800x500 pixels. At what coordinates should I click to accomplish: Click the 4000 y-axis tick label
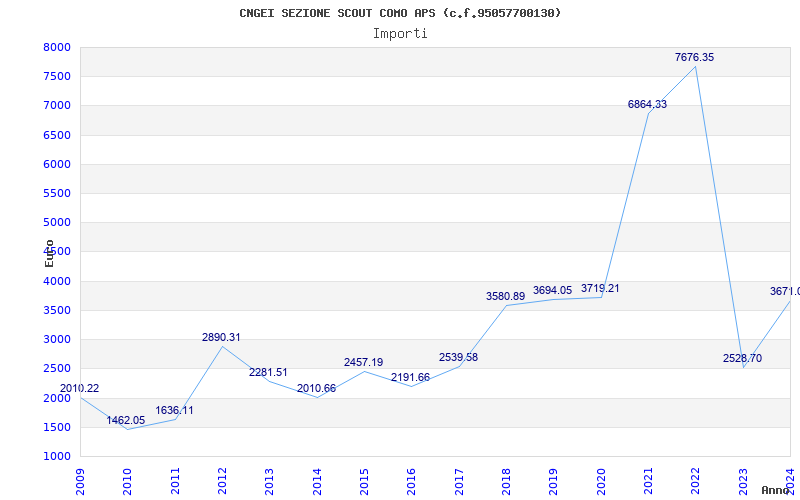[57, 281]
